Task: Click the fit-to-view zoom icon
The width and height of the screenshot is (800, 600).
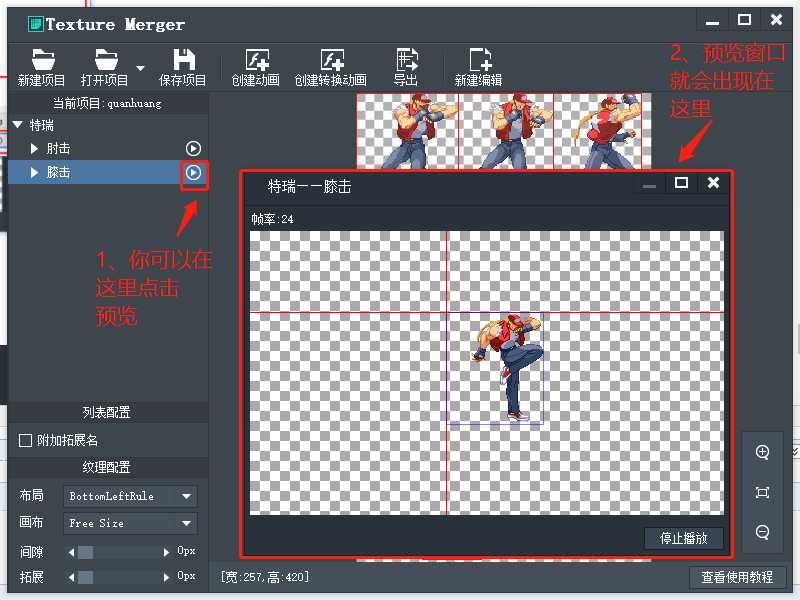Action: 762,492
